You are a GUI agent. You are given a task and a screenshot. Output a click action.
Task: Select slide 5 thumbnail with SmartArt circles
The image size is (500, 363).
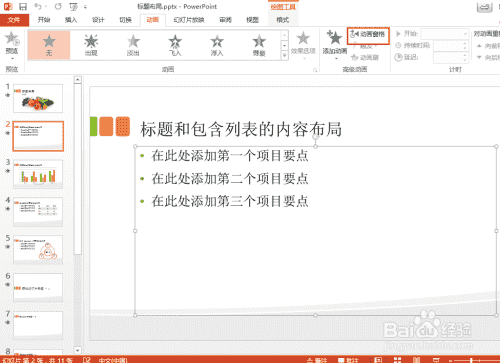[x=38, y=250]
